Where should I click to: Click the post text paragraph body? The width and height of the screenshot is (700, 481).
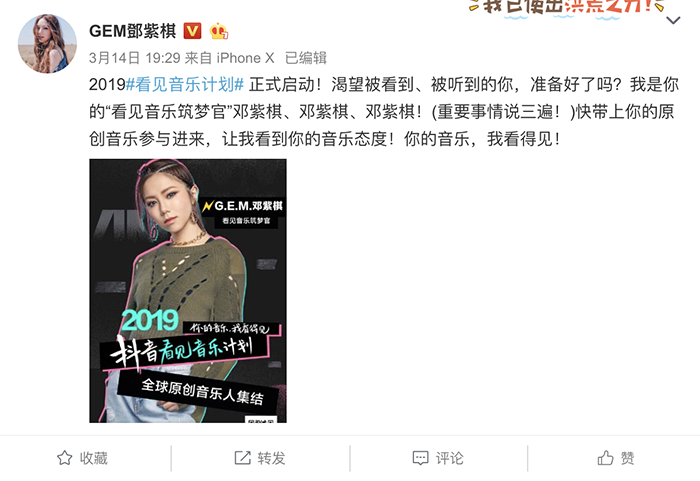tap(384, 112)
